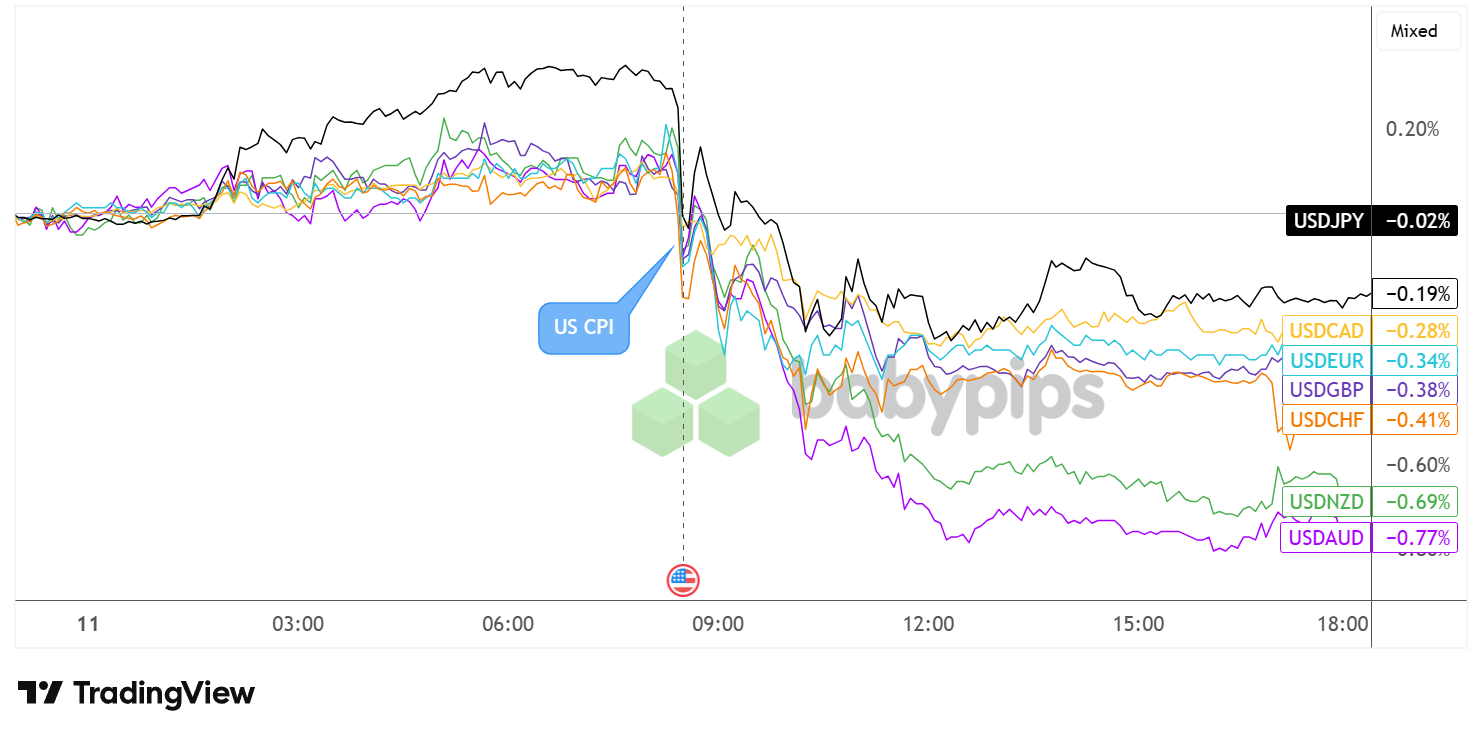Screen dimensions: 1482x738
Task: Click the -0.19% last value tag
Action: [1414, 293]
